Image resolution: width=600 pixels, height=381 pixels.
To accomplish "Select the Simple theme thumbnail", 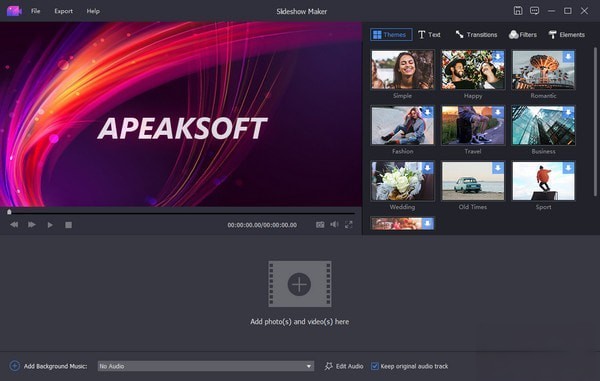I will (x=403, y=70).
